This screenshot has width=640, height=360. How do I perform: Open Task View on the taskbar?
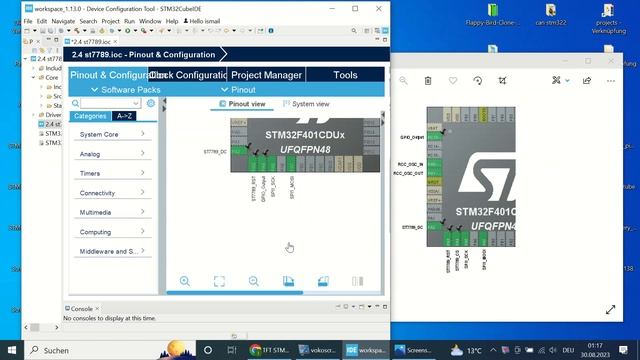(x=232, y=350)
